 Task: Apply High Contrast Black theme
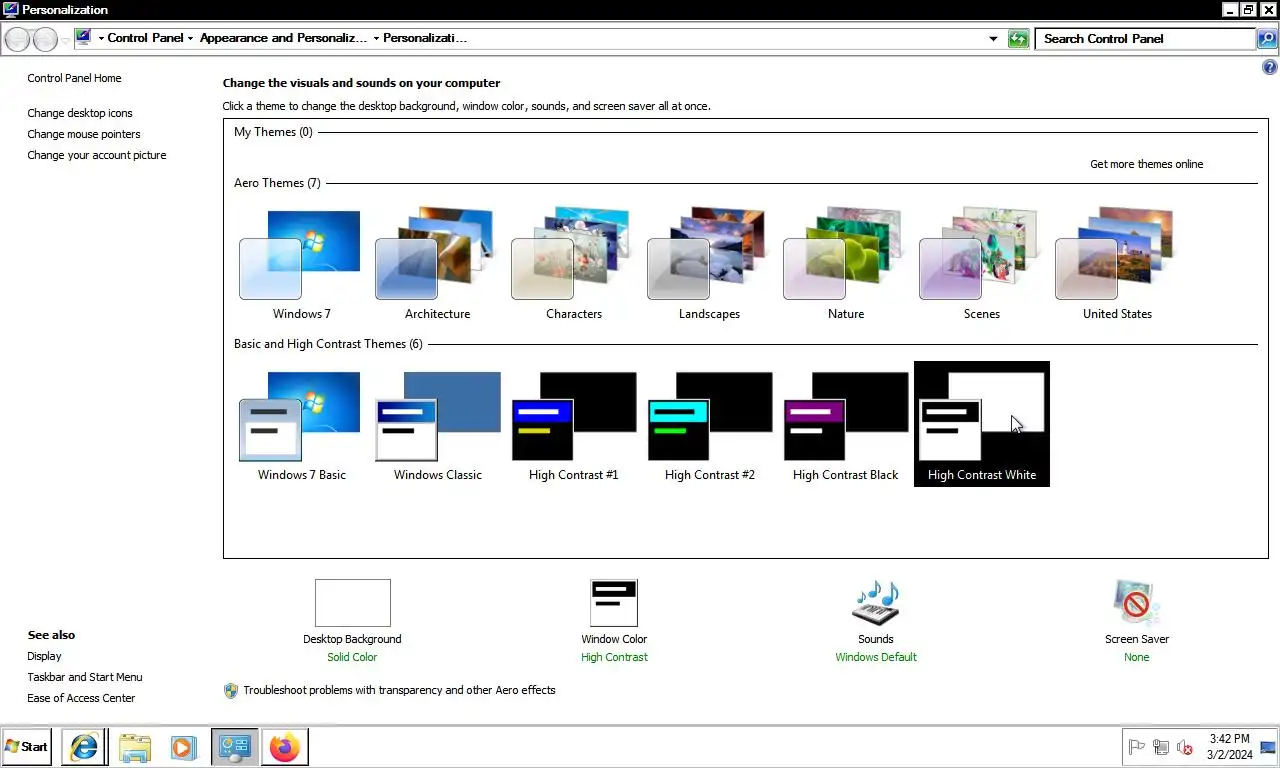[845, 425]
